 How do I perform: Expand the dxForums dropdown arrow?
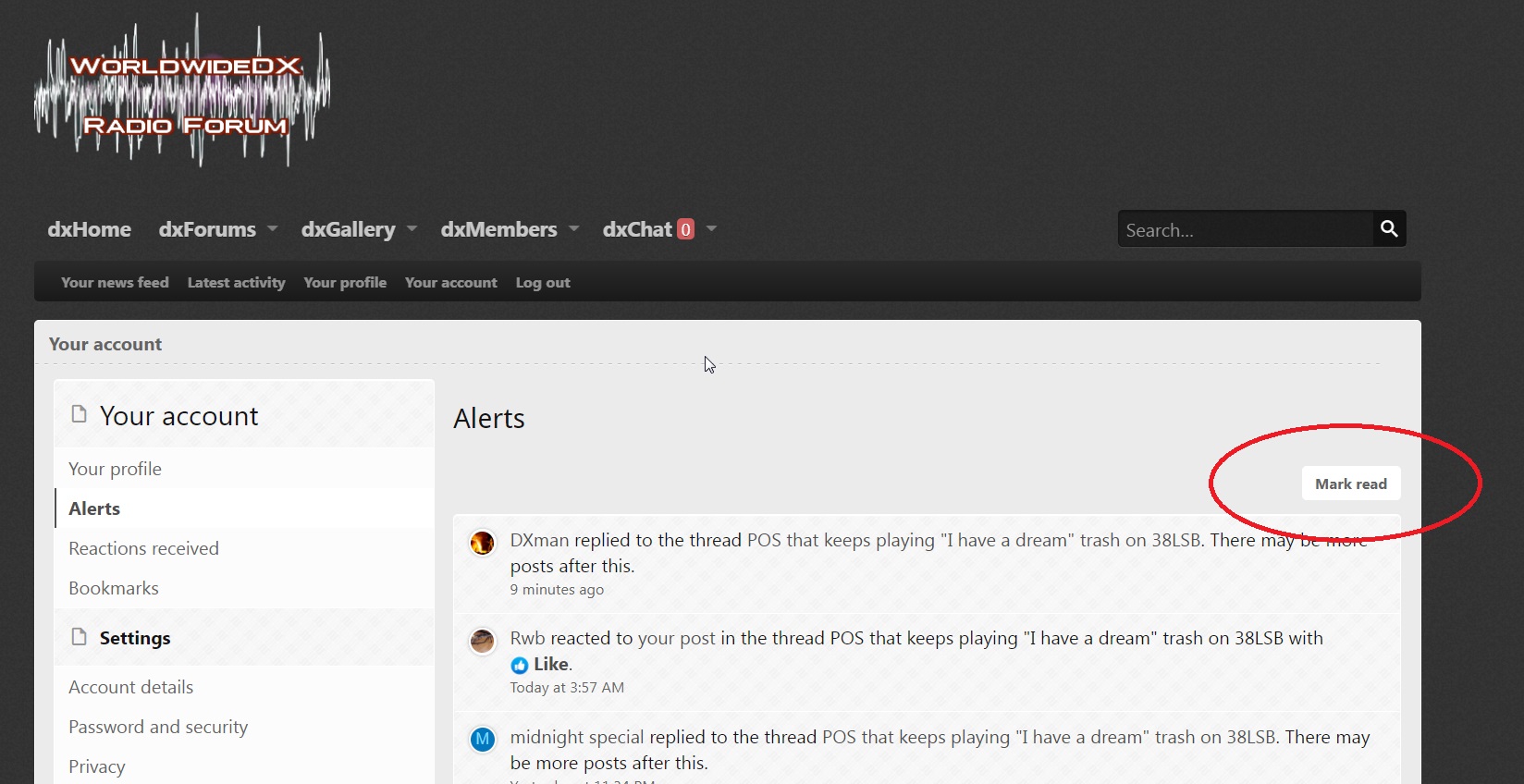(x=273, y=228)
